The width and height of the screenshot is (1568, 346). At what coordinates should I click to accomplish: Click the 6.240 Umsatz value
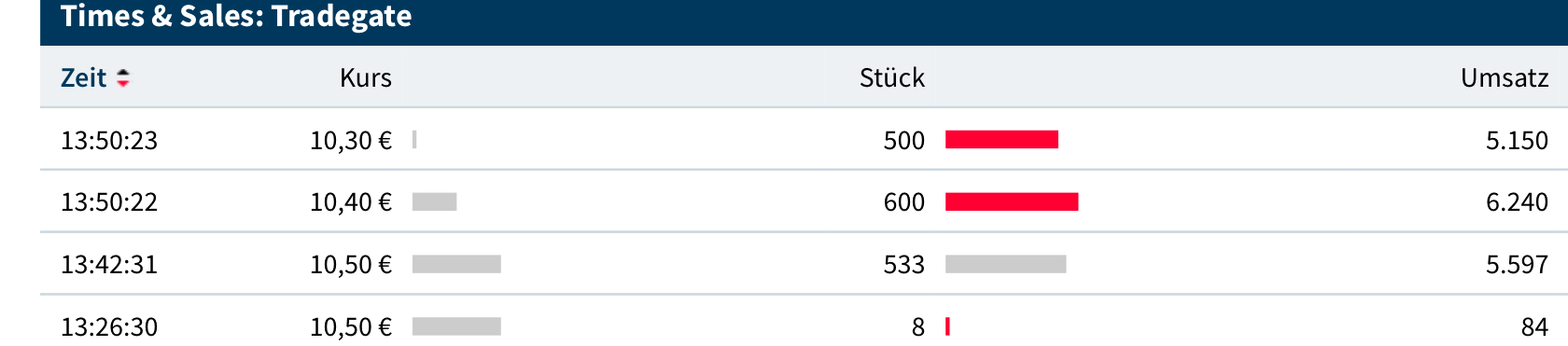1517,201
